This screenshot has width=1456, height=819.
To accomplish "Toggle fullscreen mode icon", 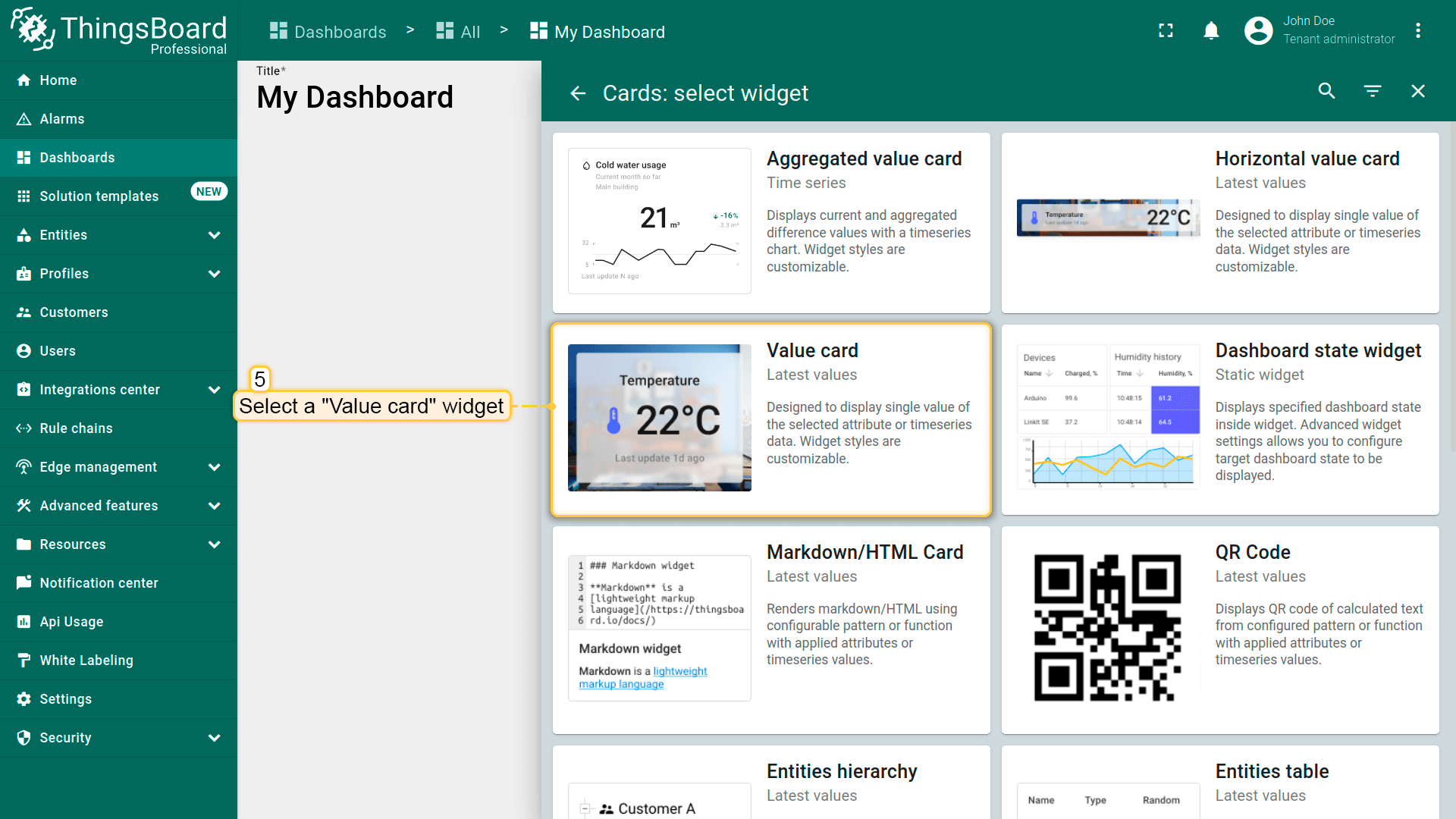I will point(1166,31).
